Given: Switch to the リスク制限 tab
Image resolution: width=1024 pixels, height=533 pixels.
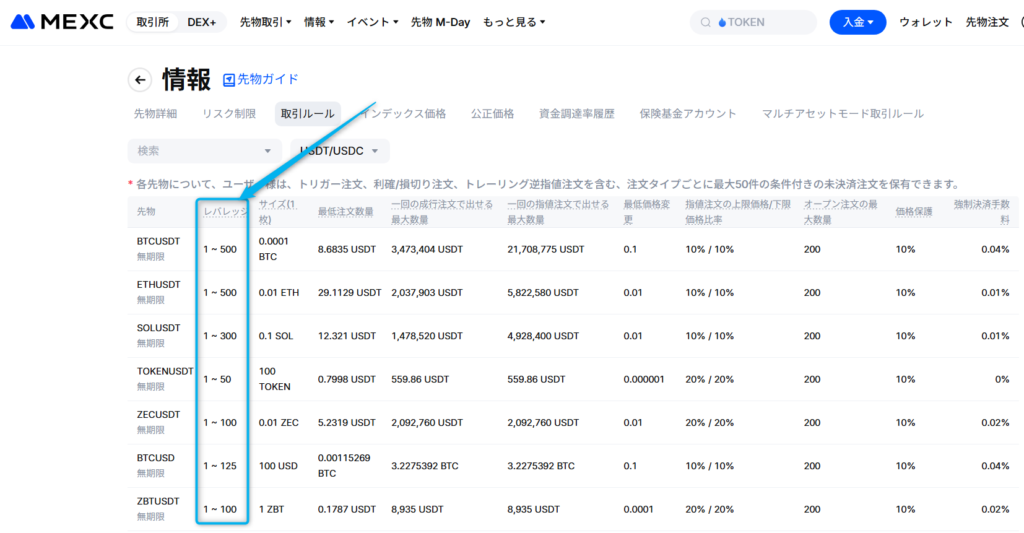Looking at the screenshot, I should tap(229, 114).
